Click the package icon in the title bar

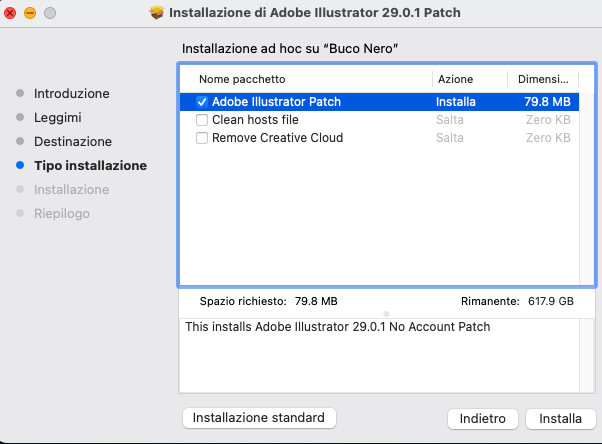pos(157,13)
